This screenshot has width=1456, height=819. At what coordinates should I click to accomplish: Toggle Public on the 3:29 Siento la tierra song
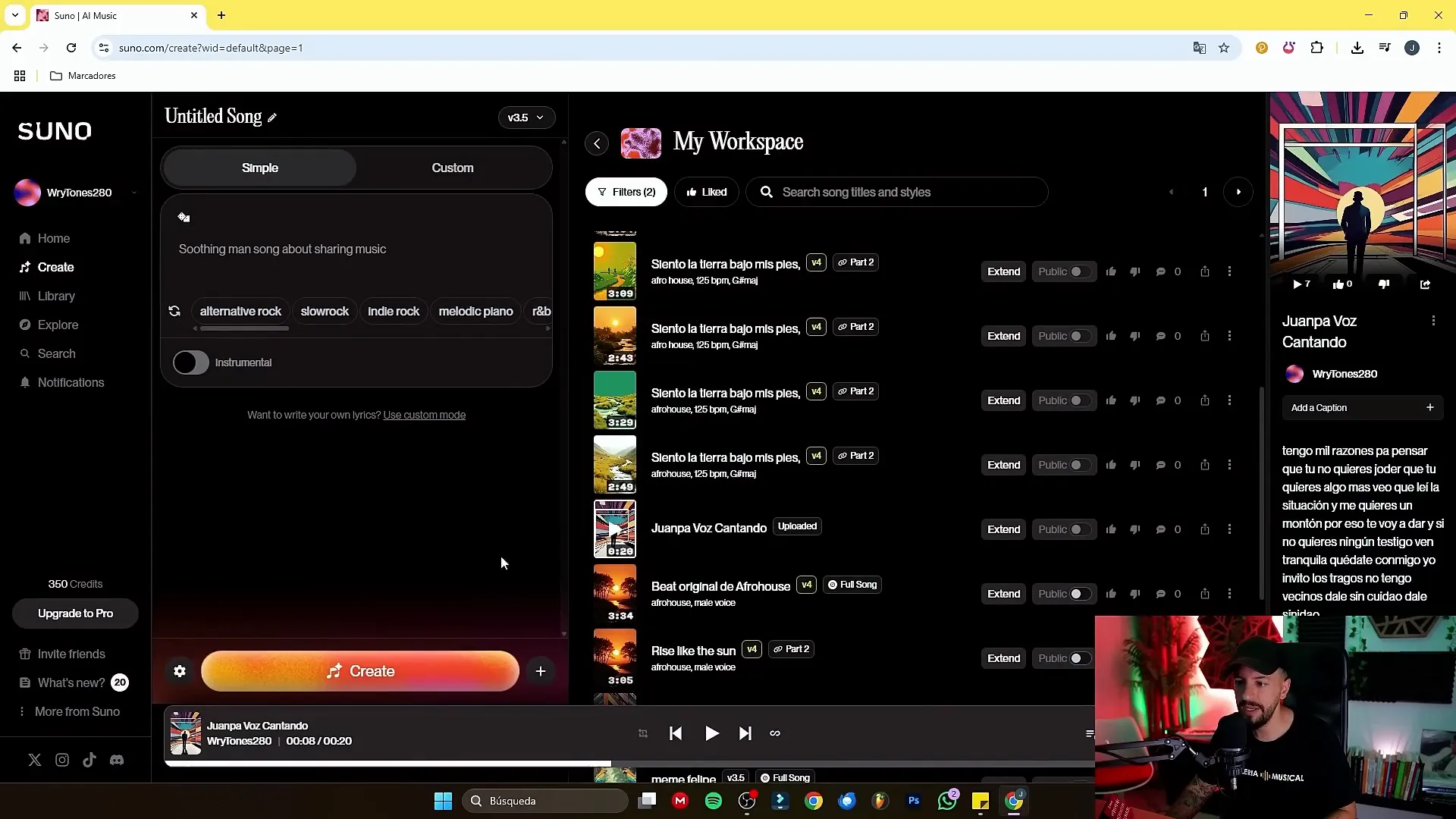[1064, 400]
